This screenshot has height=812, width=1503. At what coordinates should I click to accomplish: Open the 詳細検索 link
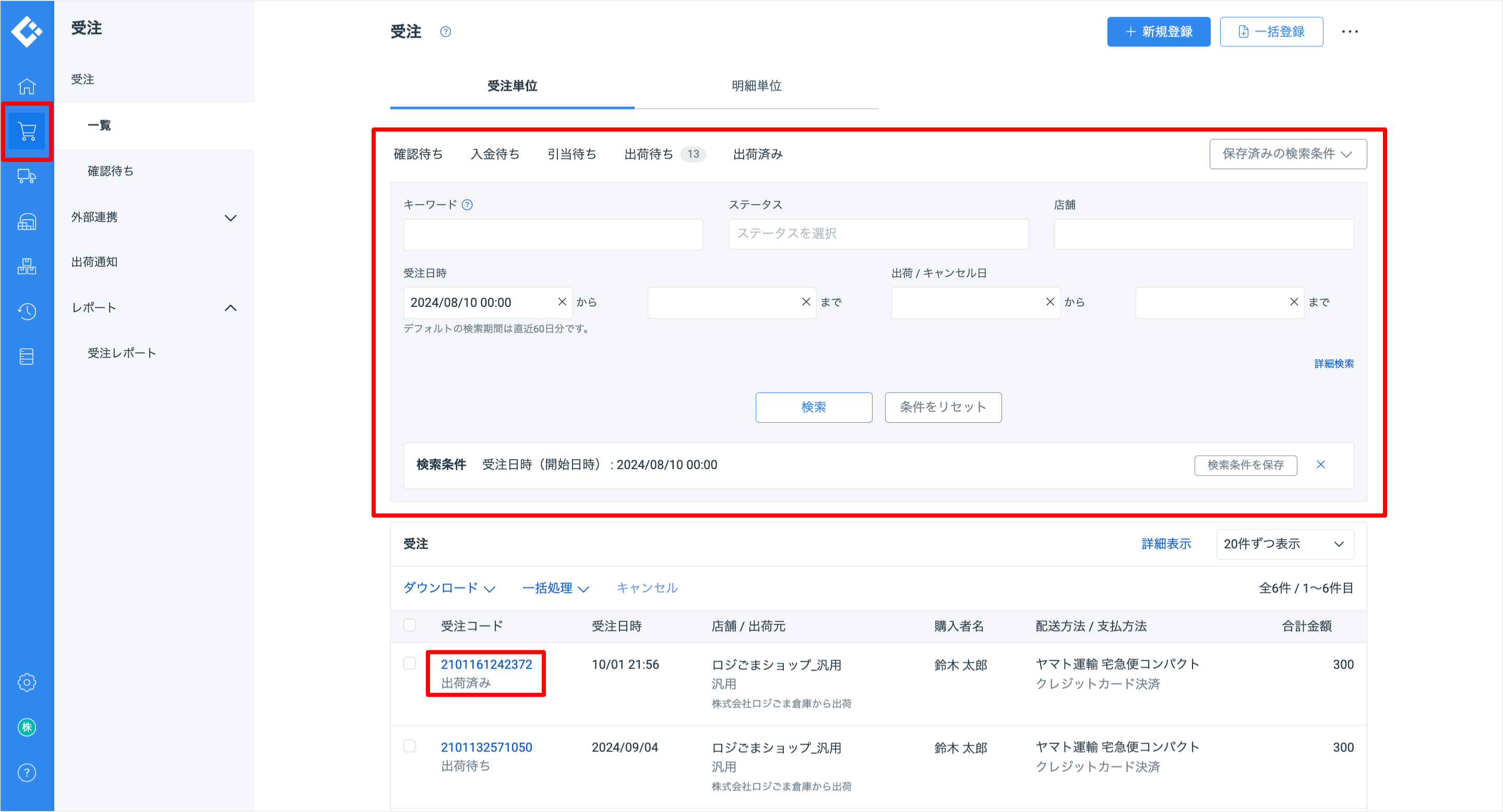(x=1334, y=364)
